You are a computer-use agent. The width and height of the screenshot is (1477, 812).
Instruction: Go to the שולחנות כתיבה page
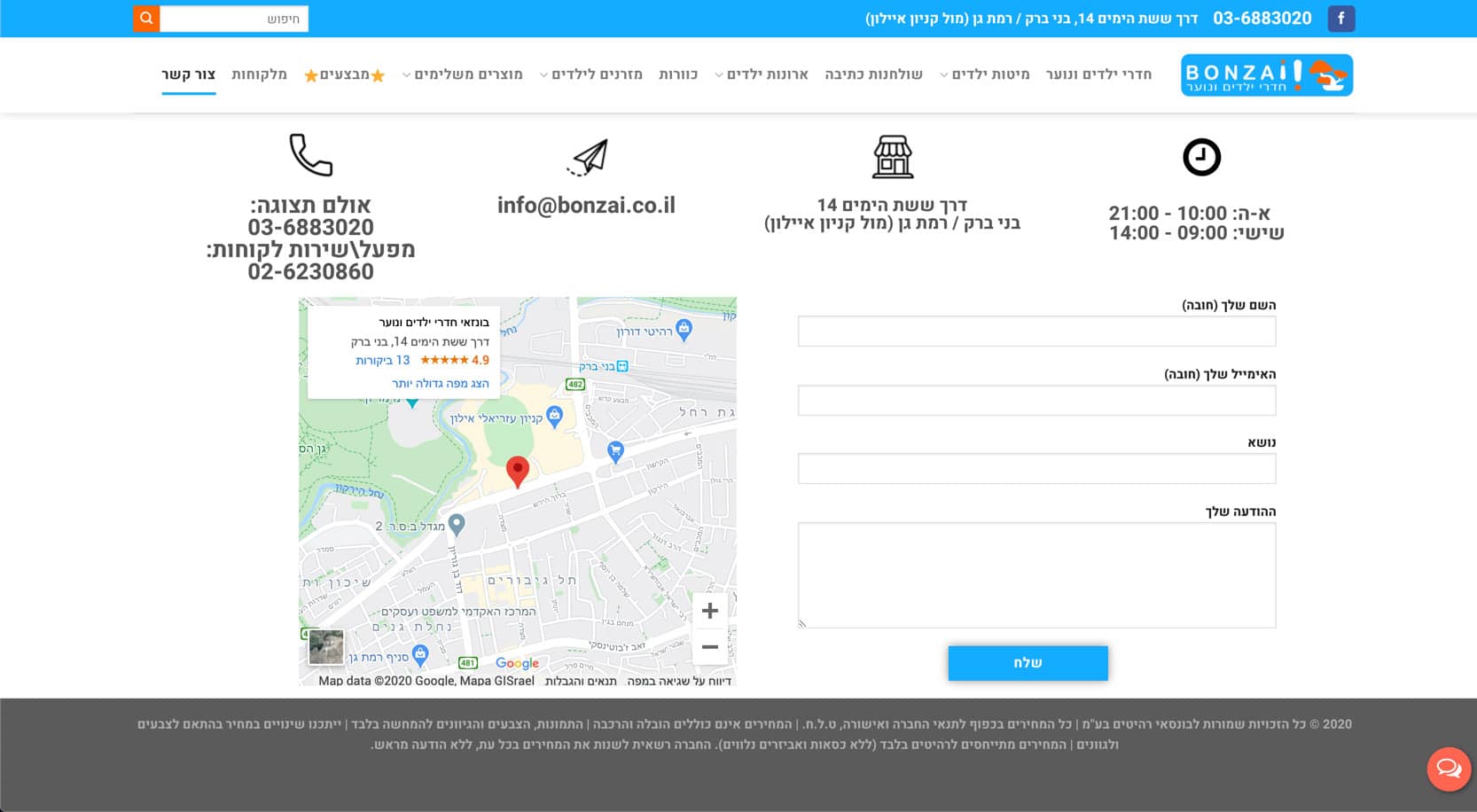click(873, 74)
